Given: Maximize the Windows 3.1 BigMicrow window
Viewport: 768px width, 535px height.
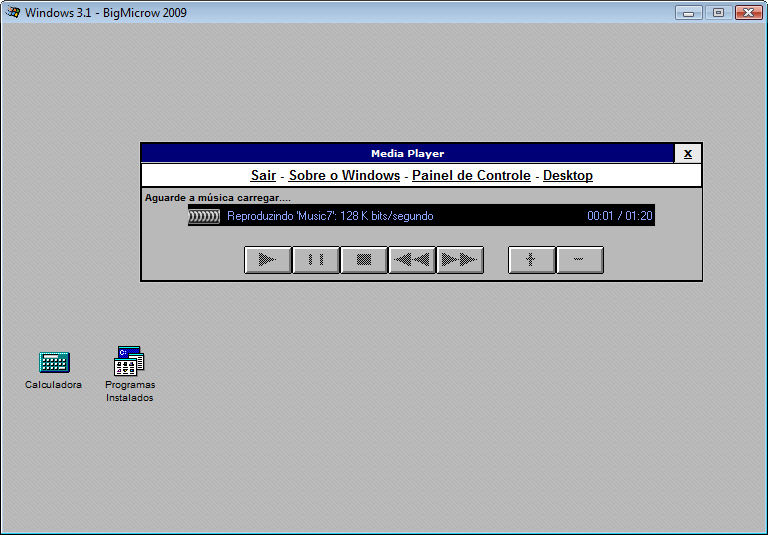Looking at the screenshot, I should (x=718, y=13).
